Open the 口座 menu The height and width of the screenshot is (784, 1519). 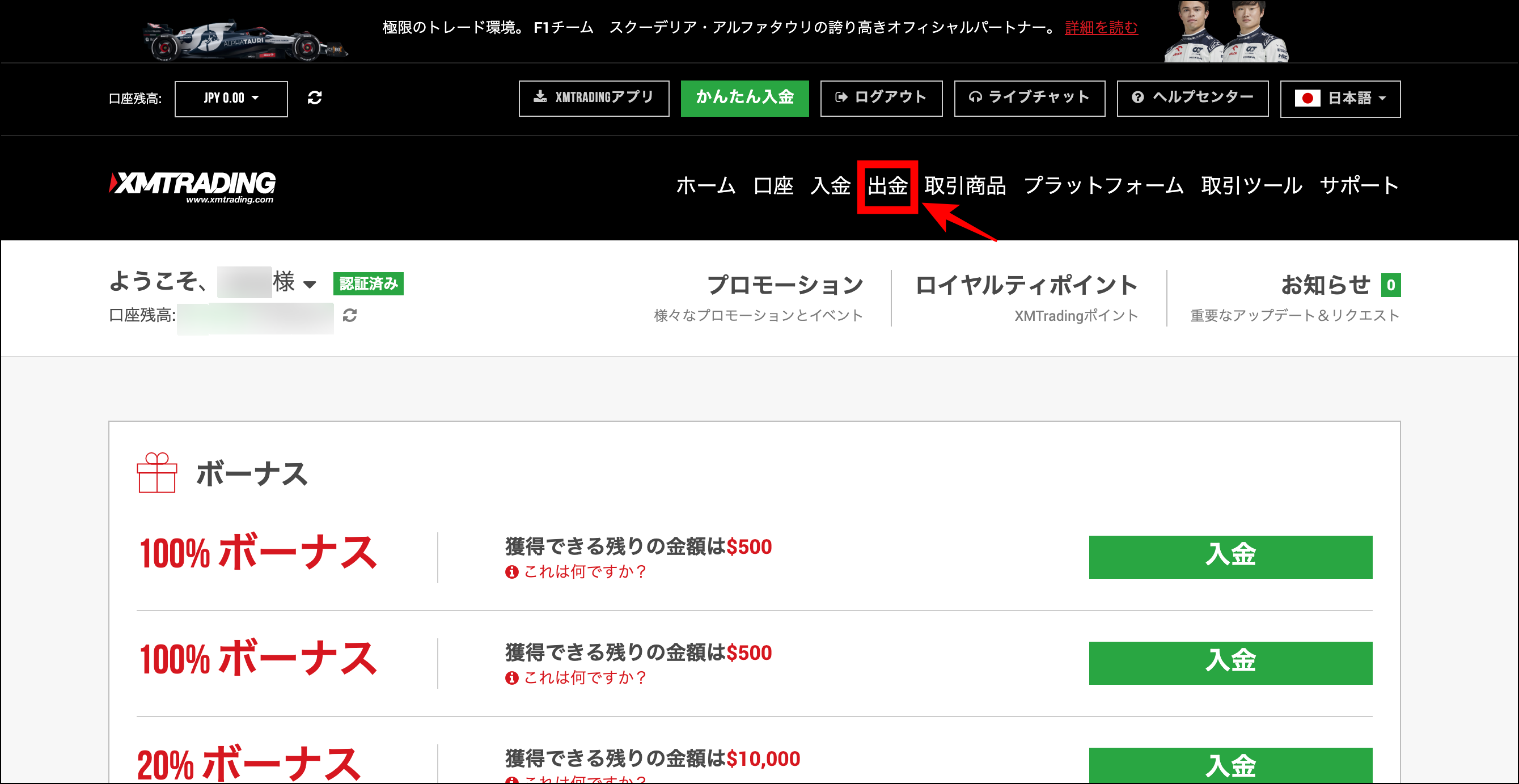773,186
